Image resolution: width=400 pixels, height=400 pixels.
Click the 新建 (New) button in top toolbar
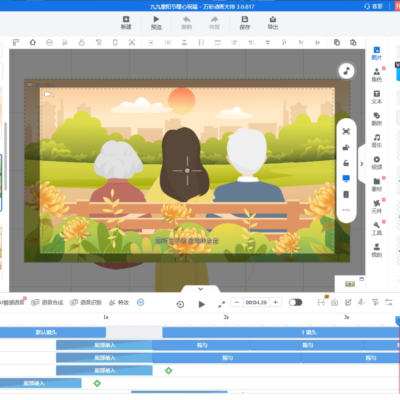point(126,22)
